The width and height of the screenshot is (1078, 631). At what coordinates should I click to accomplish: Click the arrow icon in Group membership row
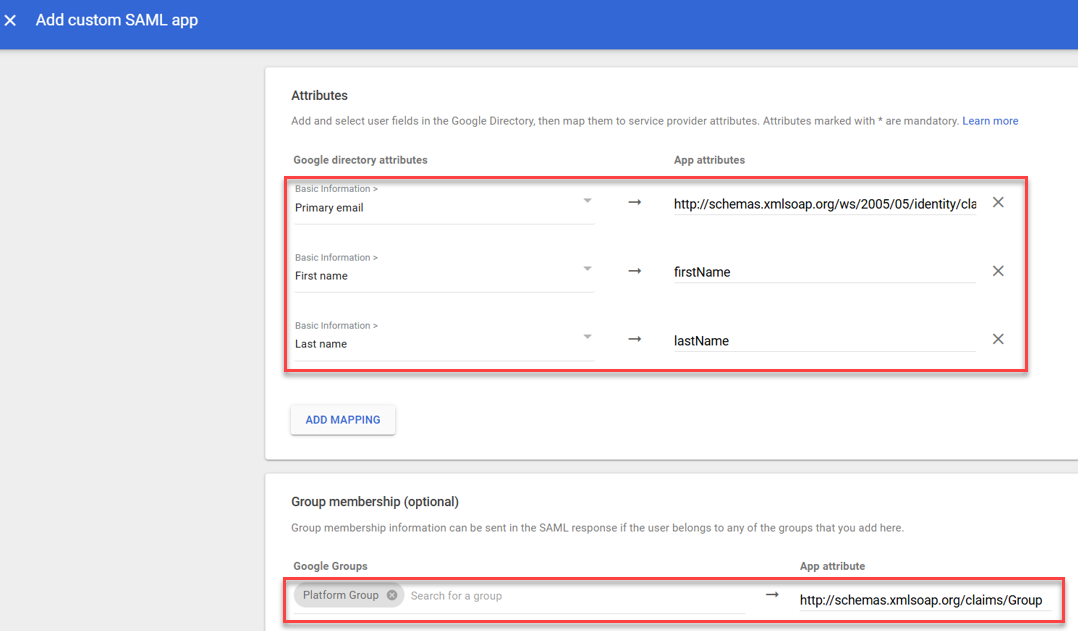click(x=772, y=595)
